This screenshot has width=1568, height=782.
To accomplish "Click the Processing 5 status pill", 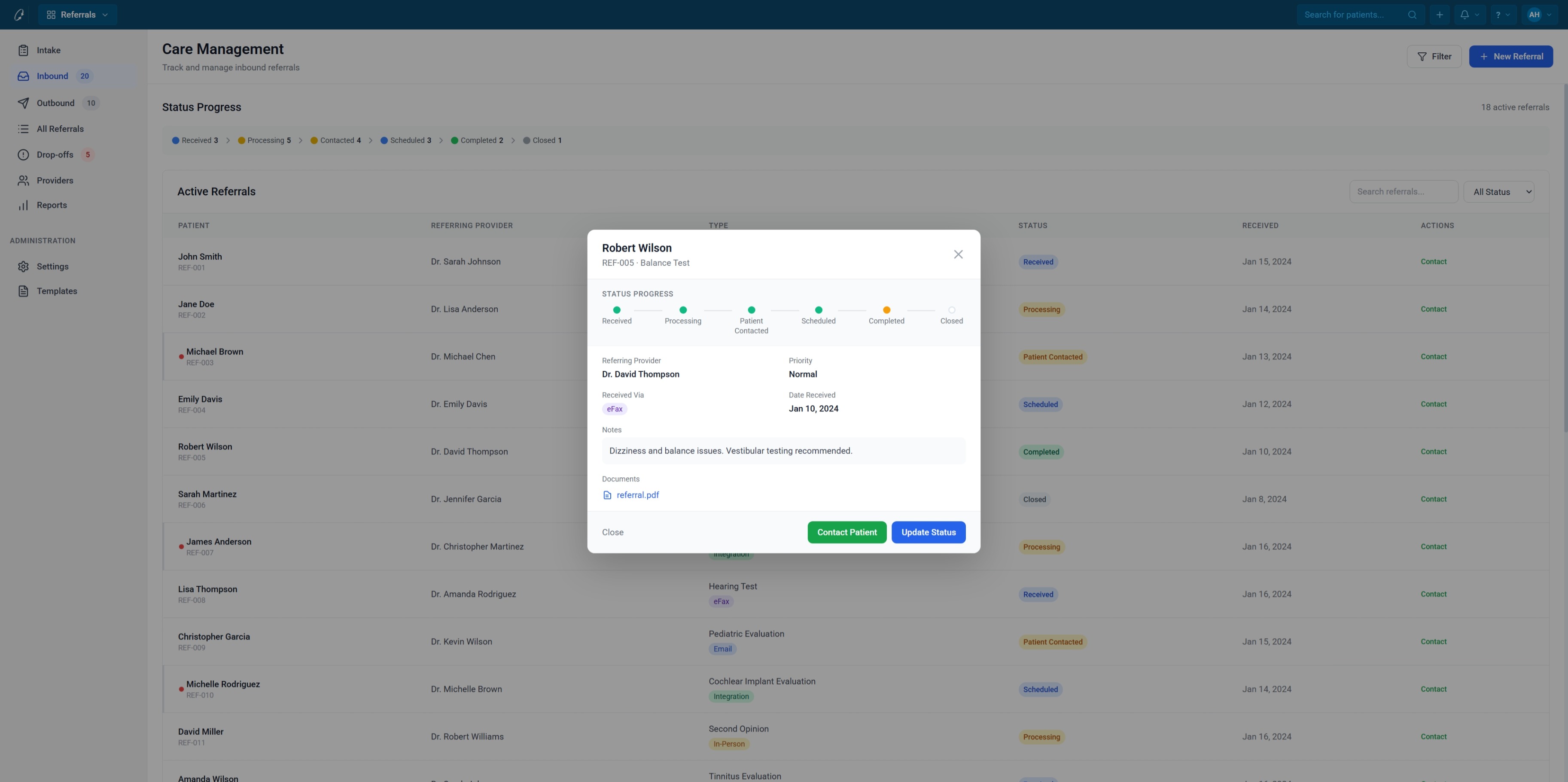I will point(264,140).
